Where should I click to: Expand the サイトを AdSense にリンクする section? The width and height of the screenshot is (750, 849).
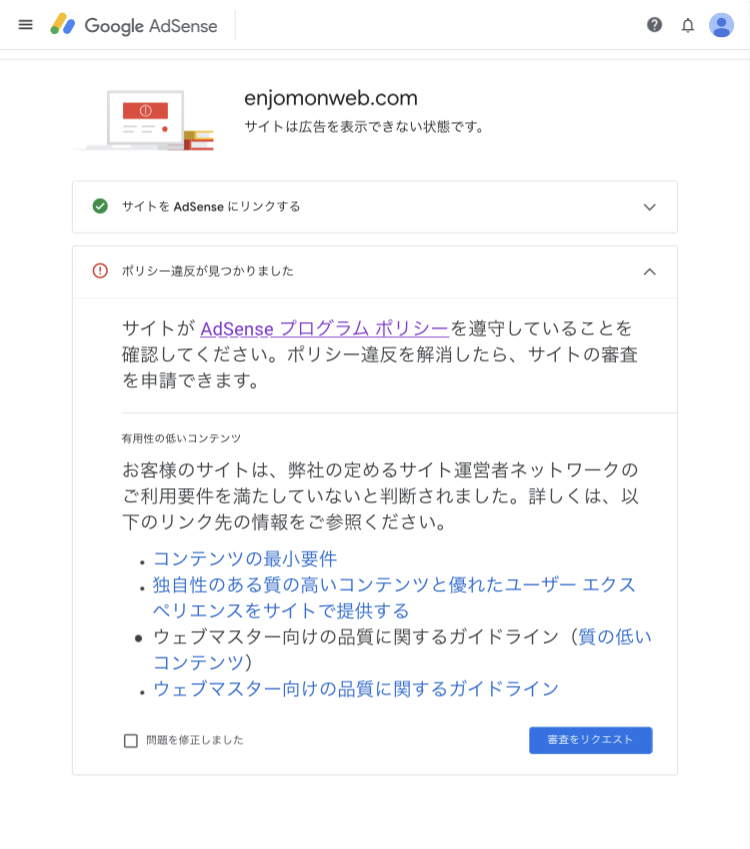point(649,207)
